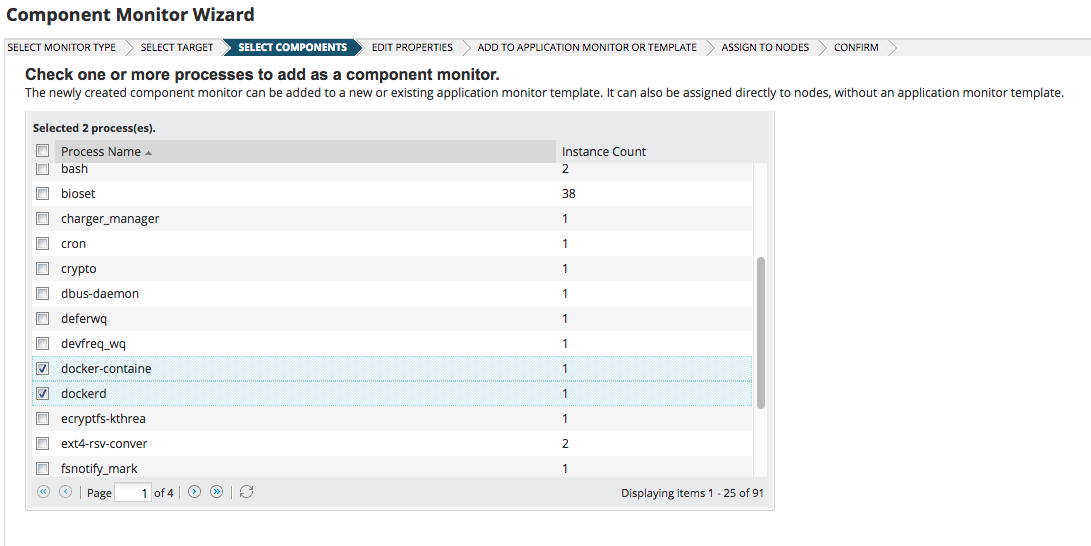This screenshot has width=1091, height=546.
Task: Click ext4-rsv-conver instance count 2
Action: pos(565,444)
